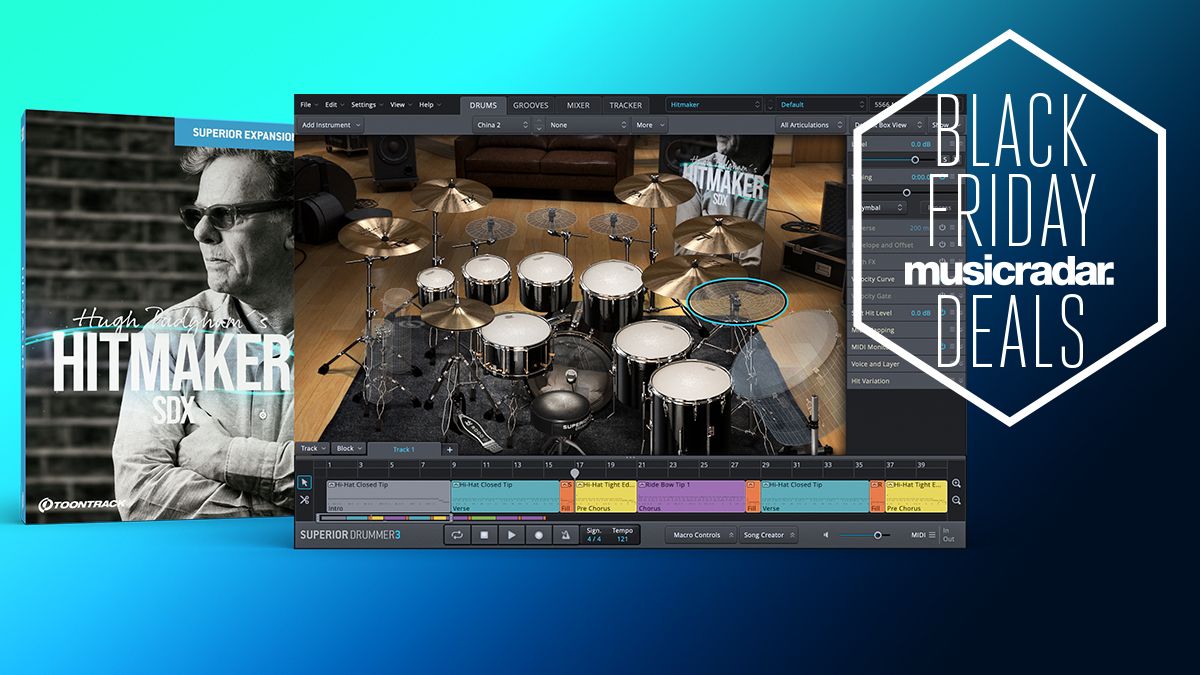The image size is (1200, 675).
Task: Start recording with the record button
Action: (x=539, y=535)
